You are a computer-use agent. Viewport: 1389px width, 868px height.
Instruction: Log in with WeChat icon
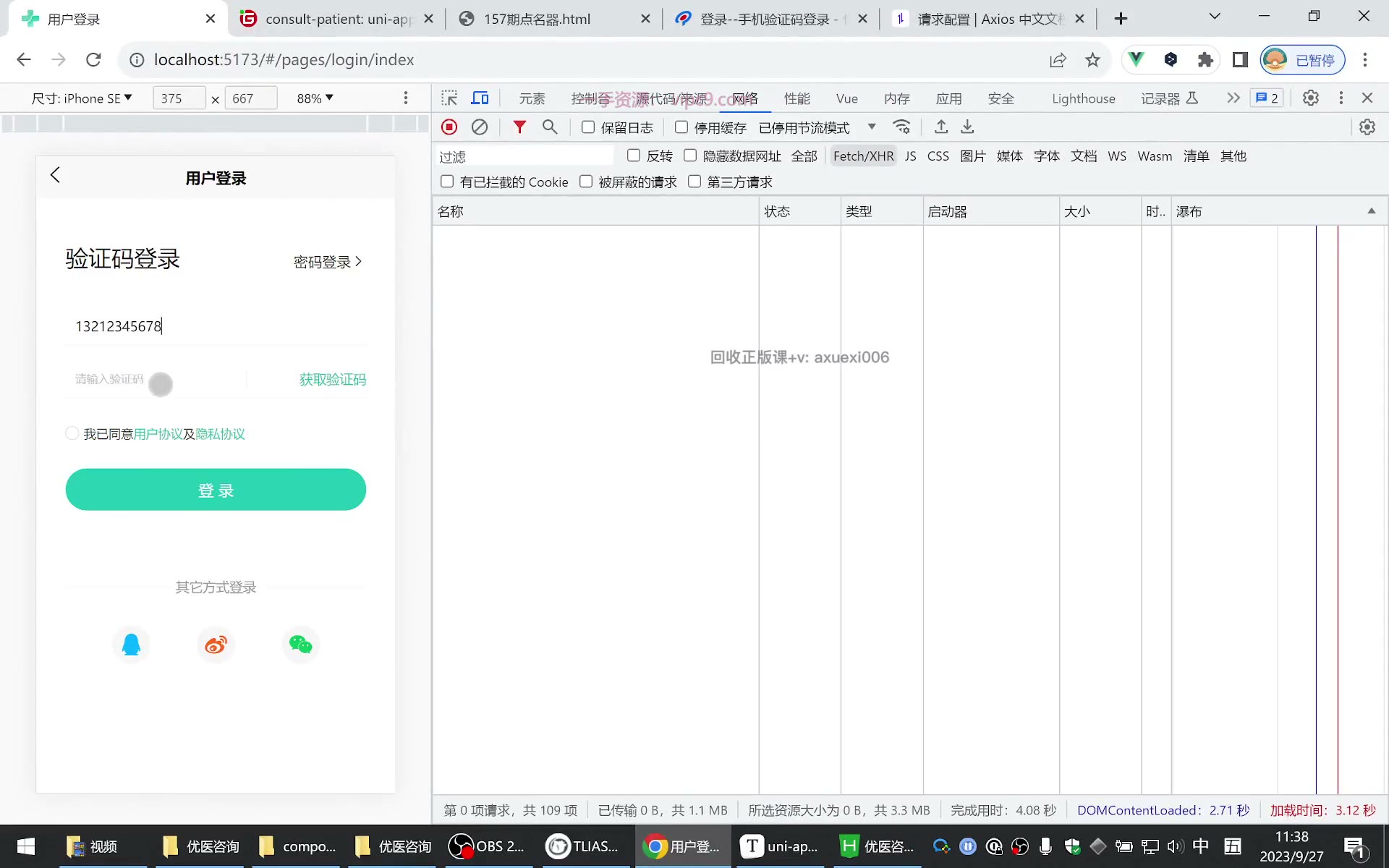tap(300, 644)
